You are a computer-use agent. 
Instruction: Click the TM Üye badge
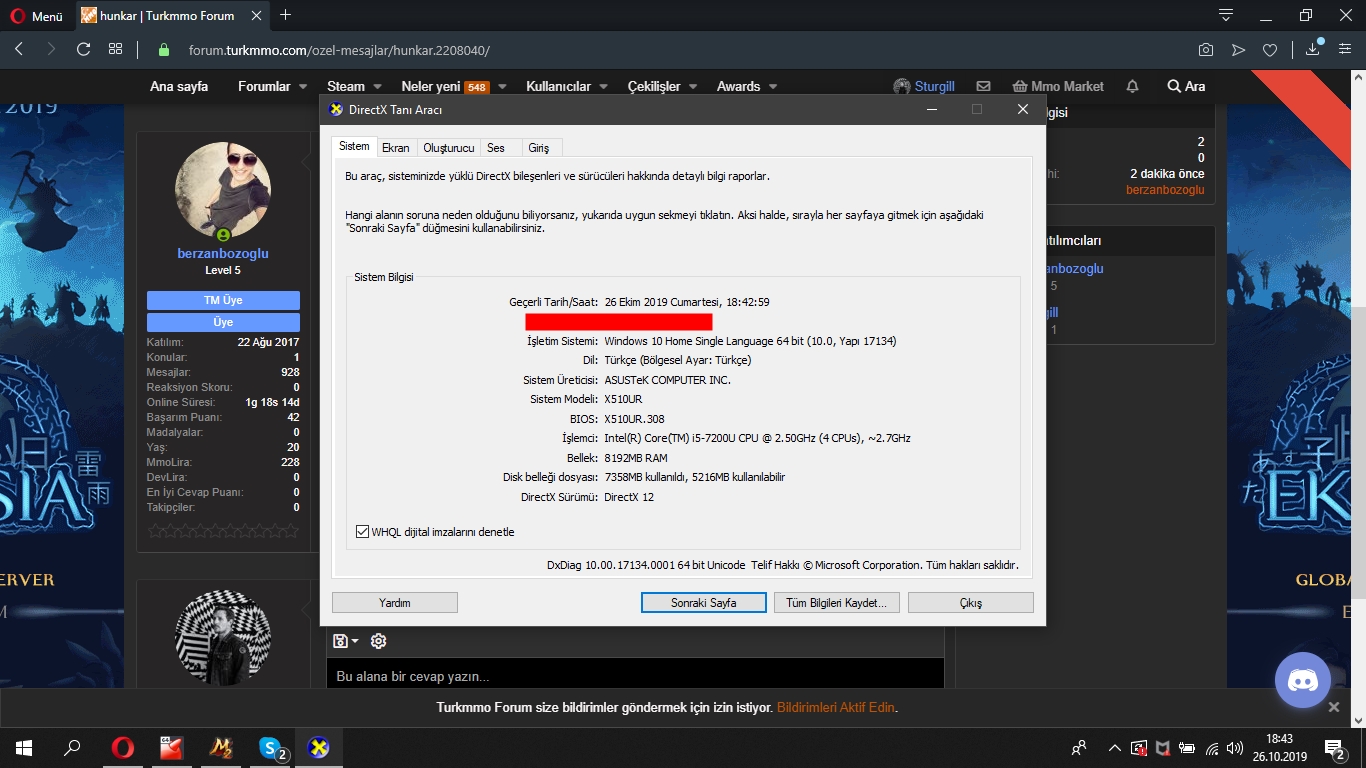pyautogui.click(x=223, y=300)
